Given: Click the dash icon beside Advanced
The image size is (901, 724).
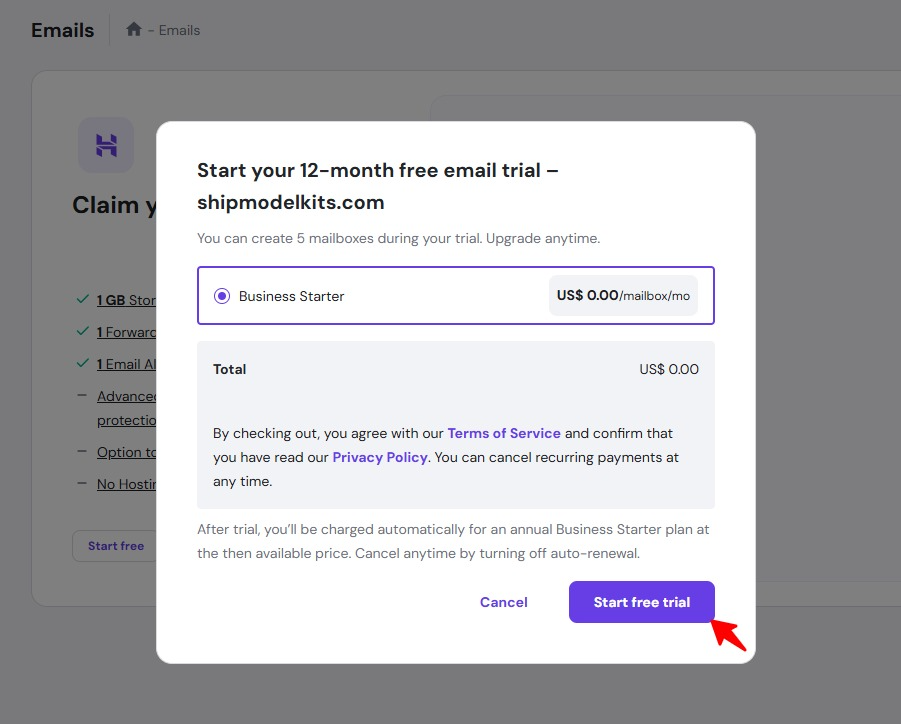Looking at the screenshot, I should (82, 396).
